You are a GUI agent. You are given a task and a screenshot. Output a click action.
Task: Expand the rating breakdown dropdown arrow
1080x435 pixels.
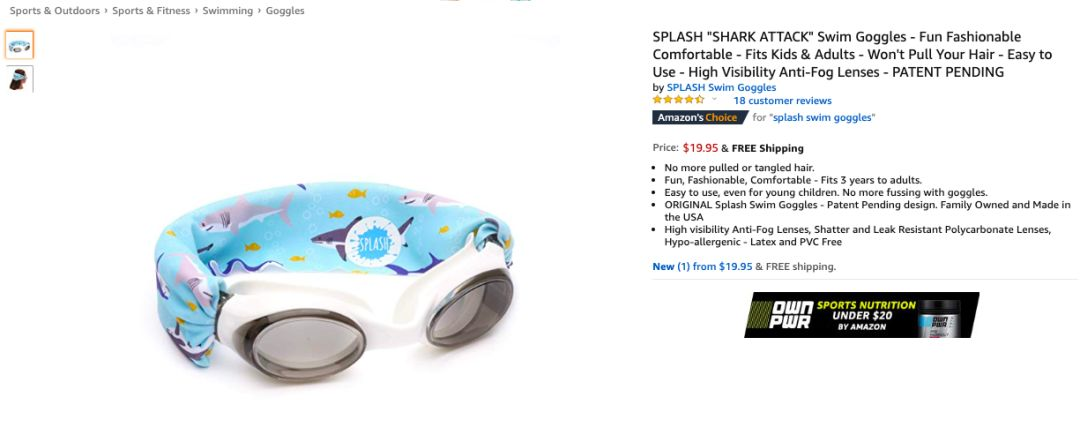coord(714,99)
